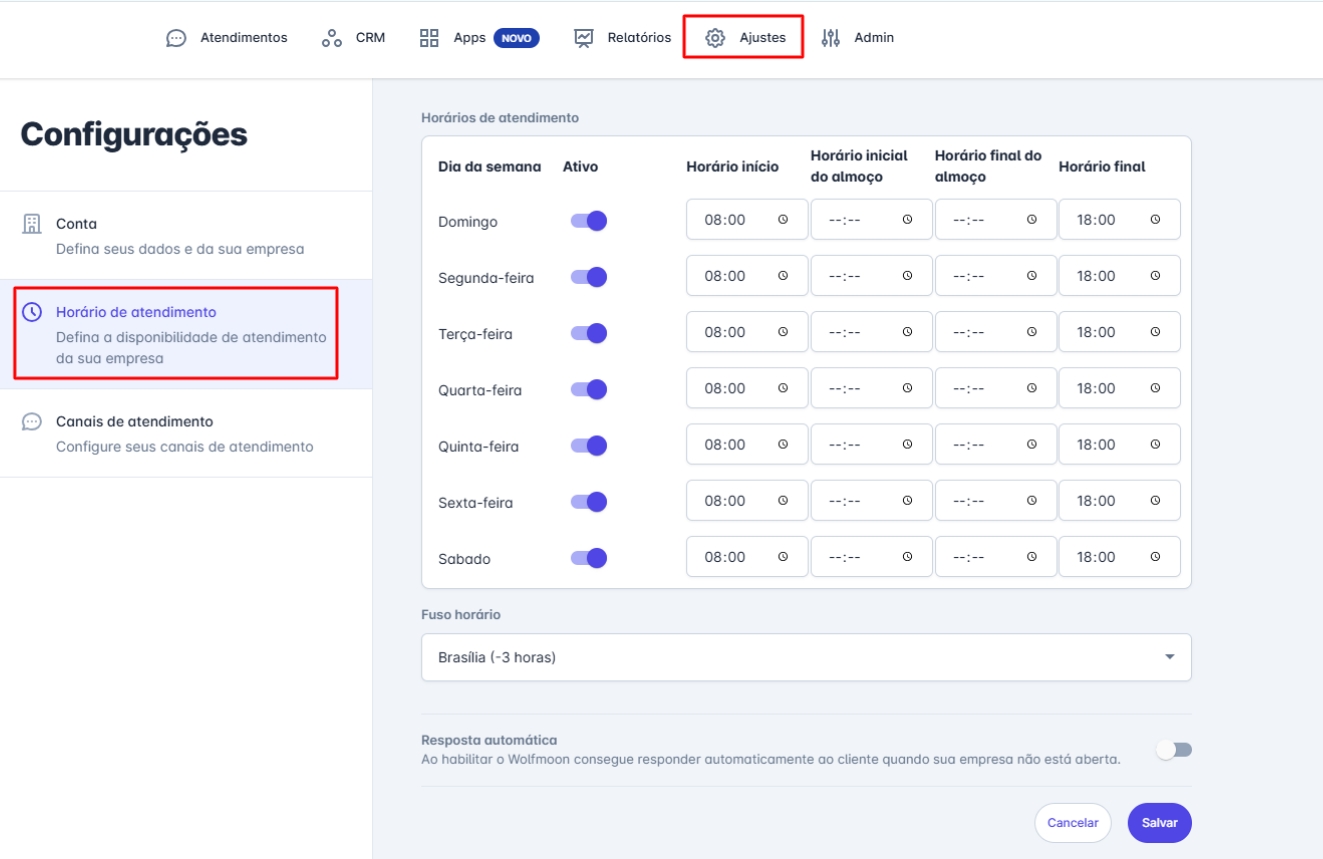This screenshot has height=859, width=1323.
Task: Go to the Relatórios menu item
Action: point(623,38)
